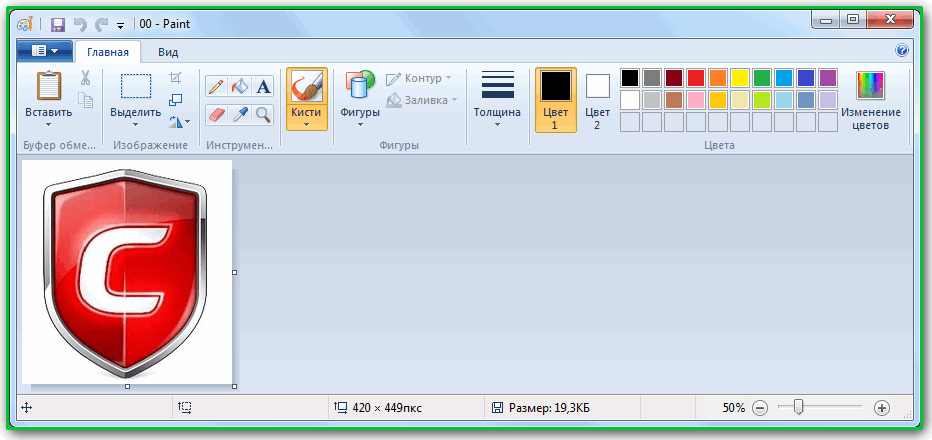Click the rectangular selection icon above Выделить
Viewport: 932px width, 440px height.
click(136, 86)
